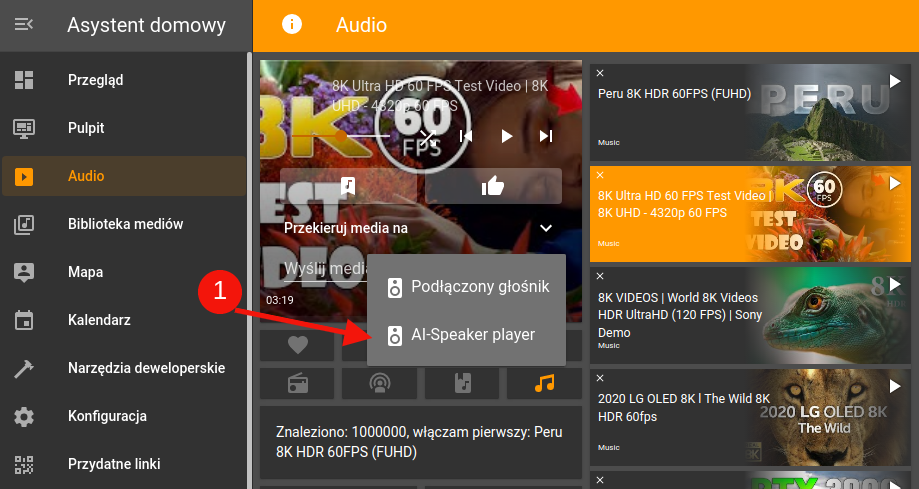Click the Biblioteka mediów icon in the sidebar
Screen dimensions: 919x489
(x=24, y=224)
